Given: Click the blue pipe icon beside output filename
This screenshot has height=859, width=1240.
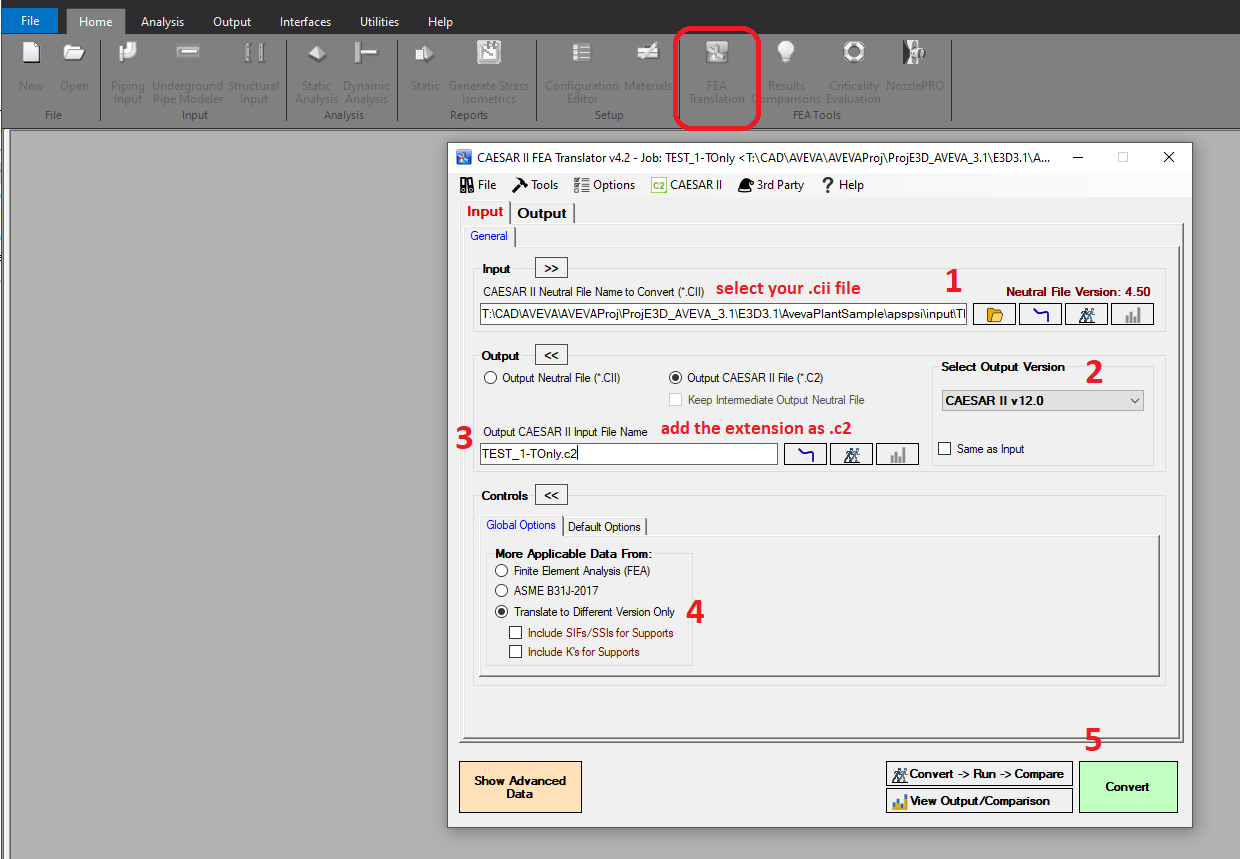Looking at the screenshot, I should [805, 454].
